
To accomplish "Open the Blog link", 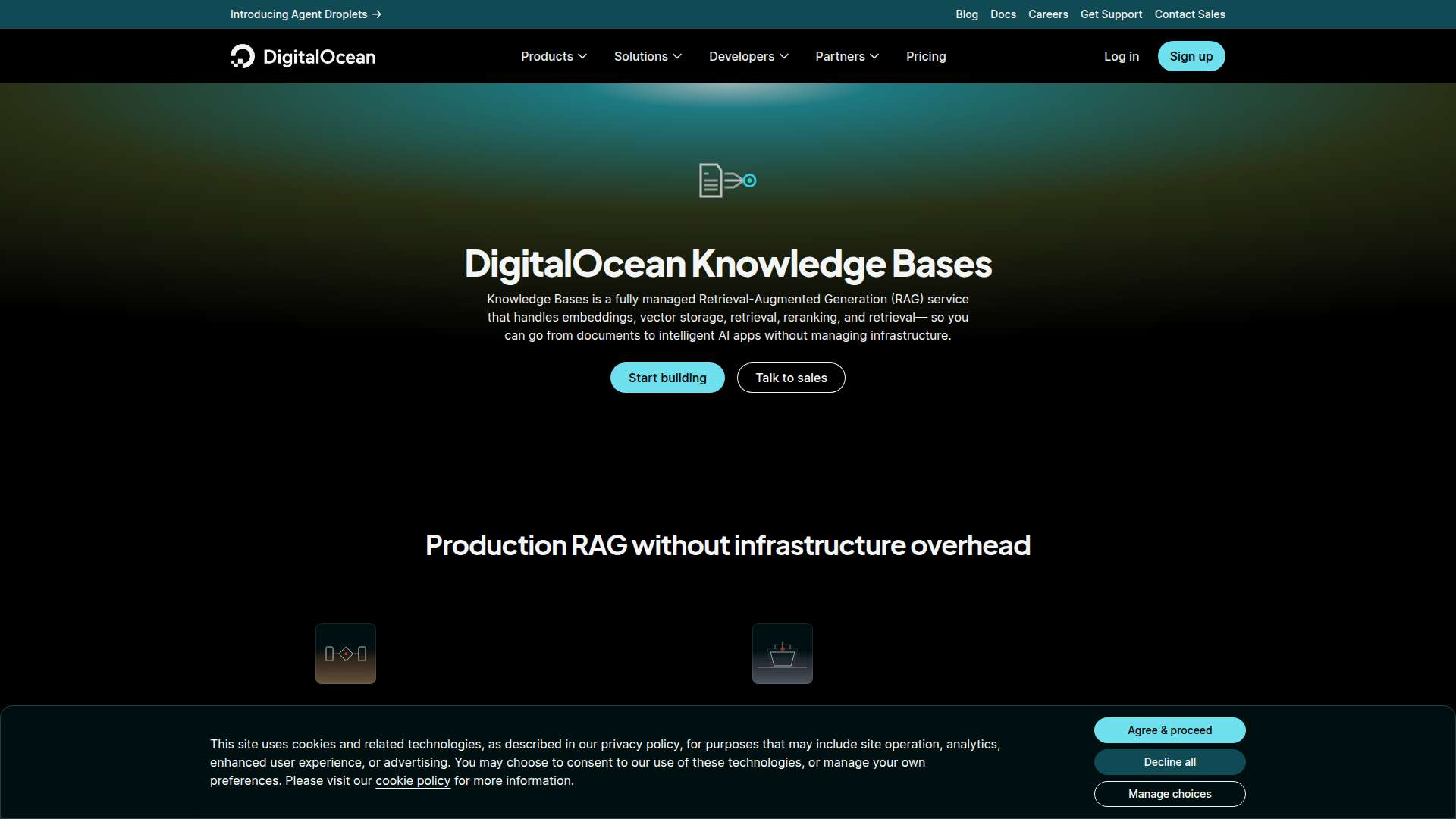I will (x=967, y=14).
